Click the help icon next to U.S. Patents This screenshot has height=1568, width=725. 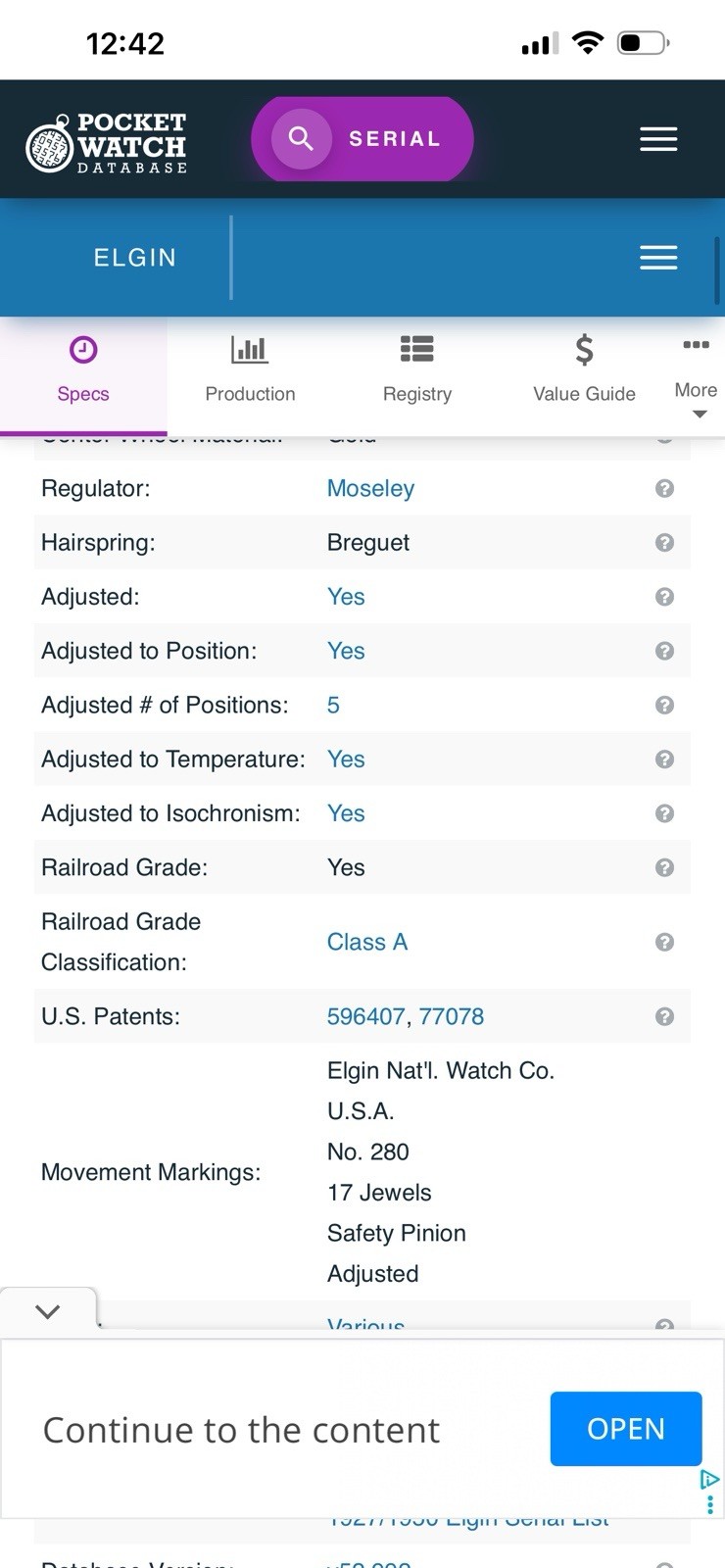tap(664, 1016)
